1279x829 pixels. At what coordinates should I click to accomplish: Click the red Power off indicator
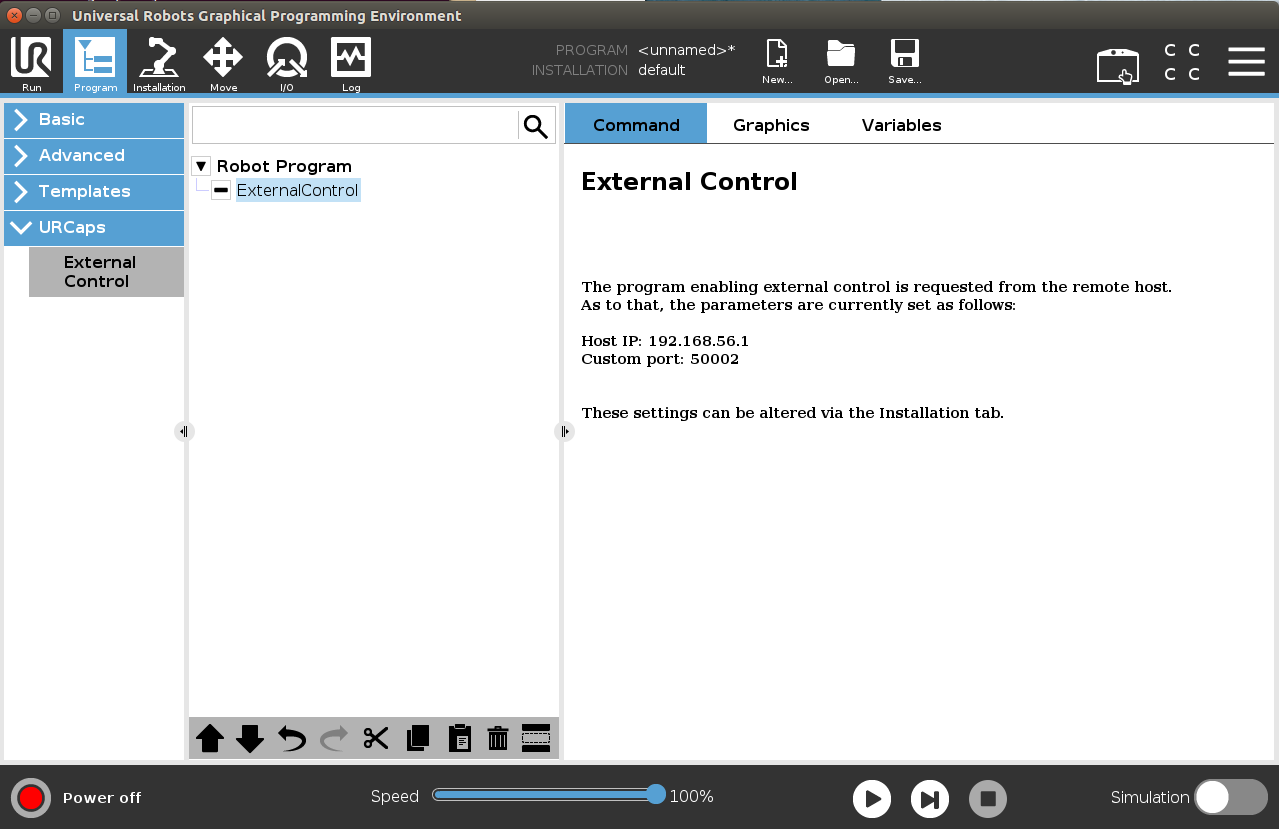coord(30,797)
